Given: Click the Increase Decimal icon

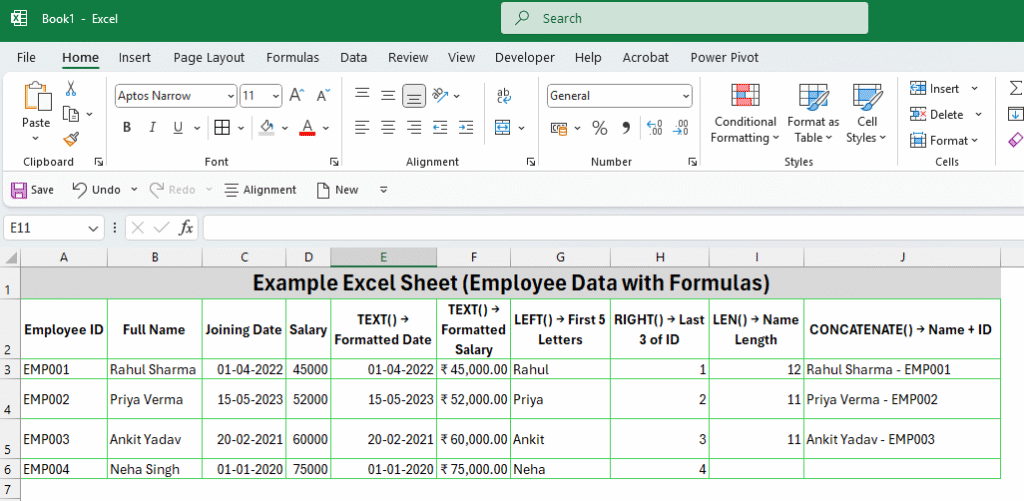Looking at the screenshot, I should click(x=654, y=128).
